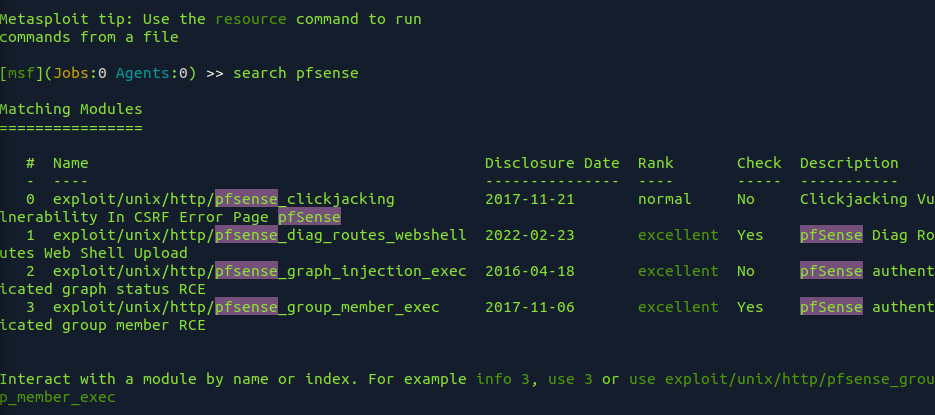935x415 pixels.
Task: Click 'p_member_exec' wrapped line at bottom
Action: tap(58, 397)
